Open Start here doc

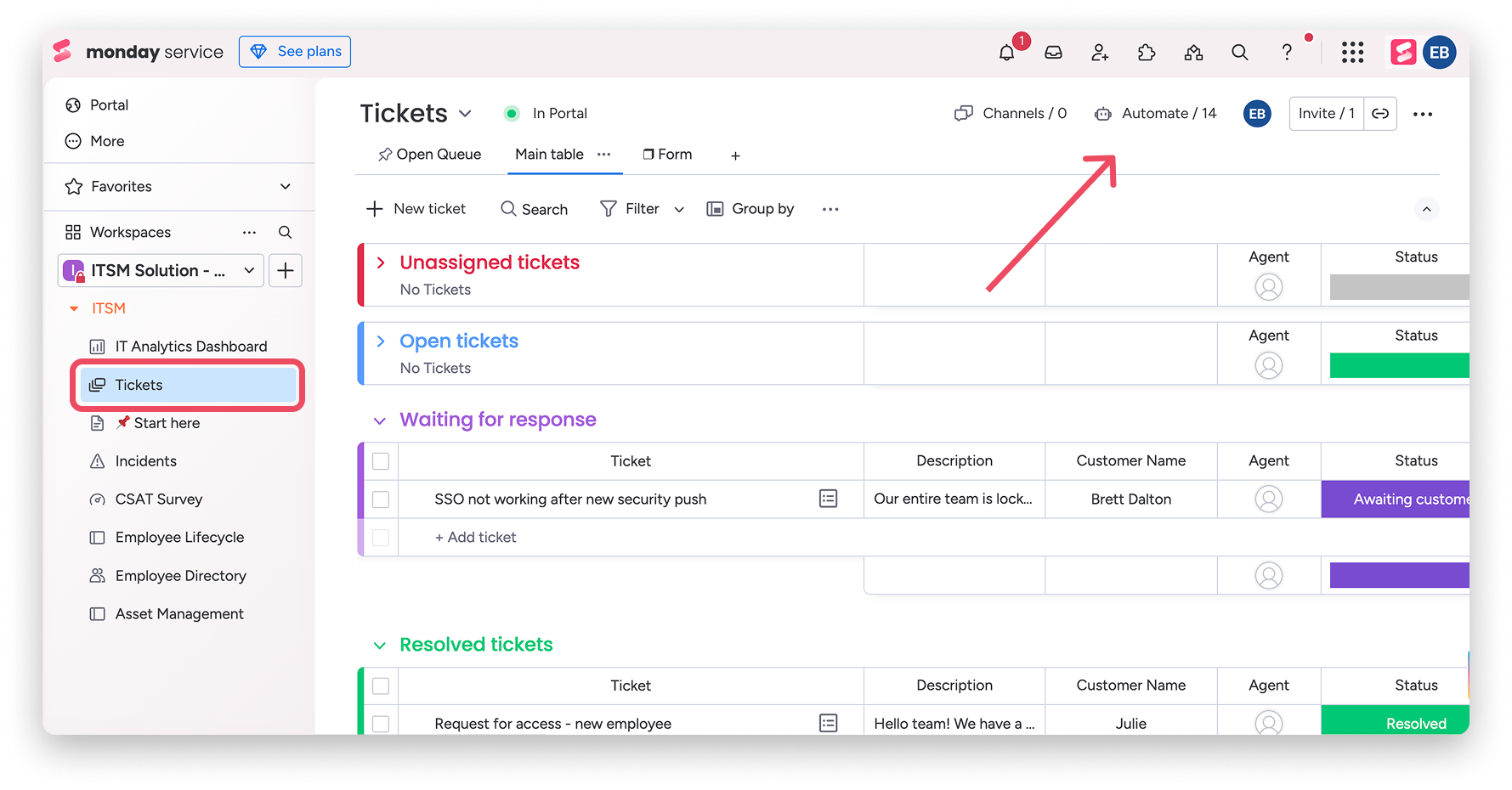point(157,423)
